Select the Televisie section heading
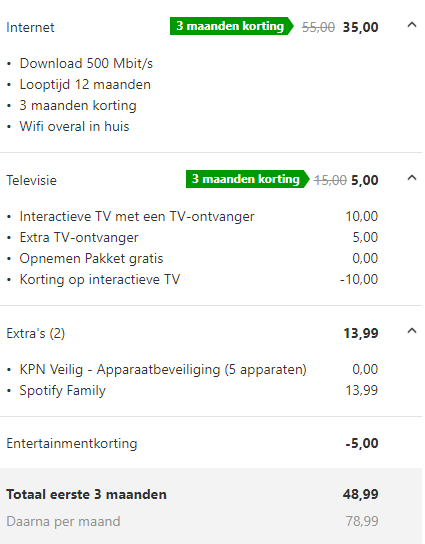 [x=32, y=180]
